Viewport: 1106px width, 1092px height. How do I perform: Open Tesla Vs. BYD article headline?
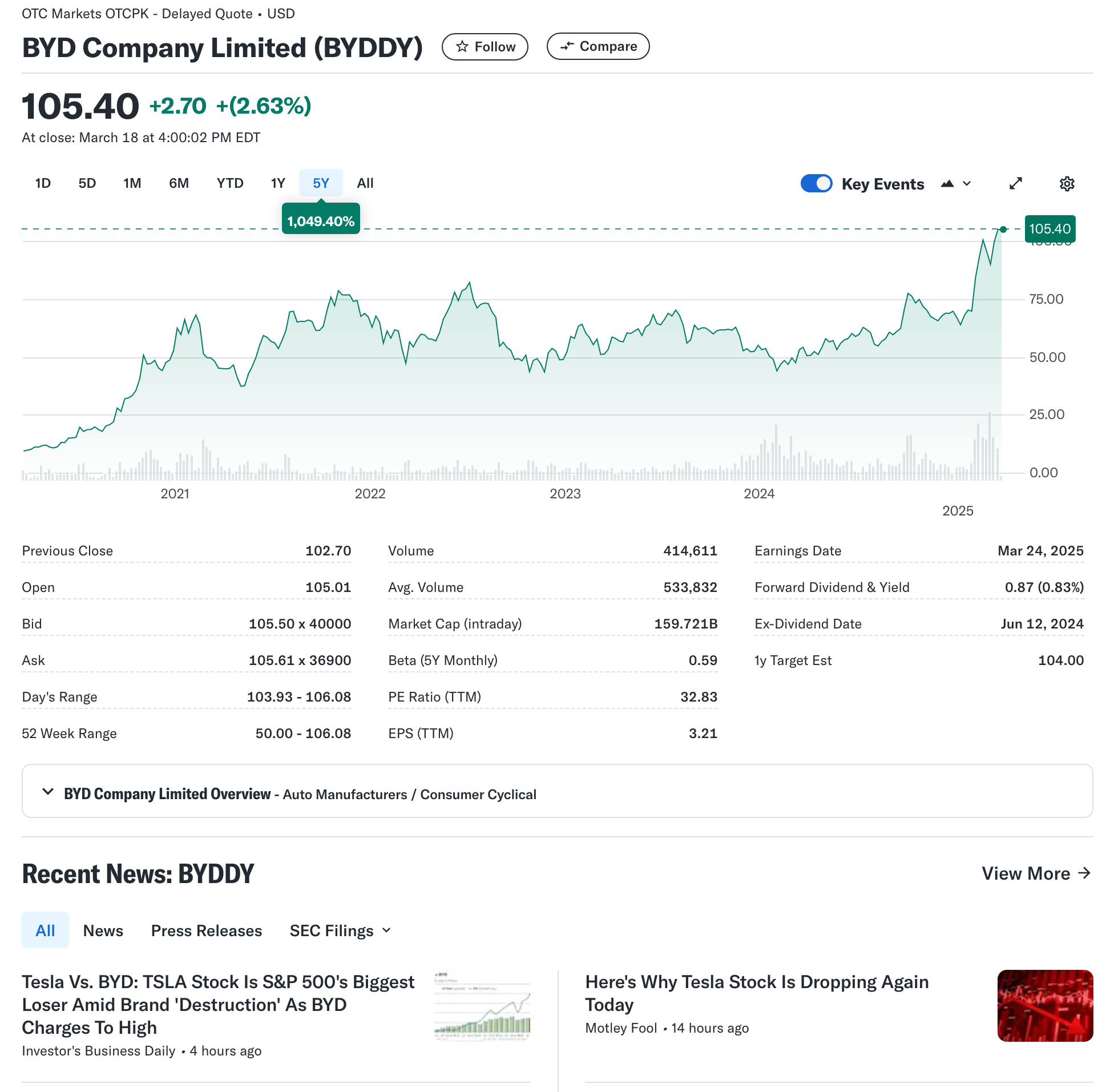pyautogui.click(x=217, y=1005)
